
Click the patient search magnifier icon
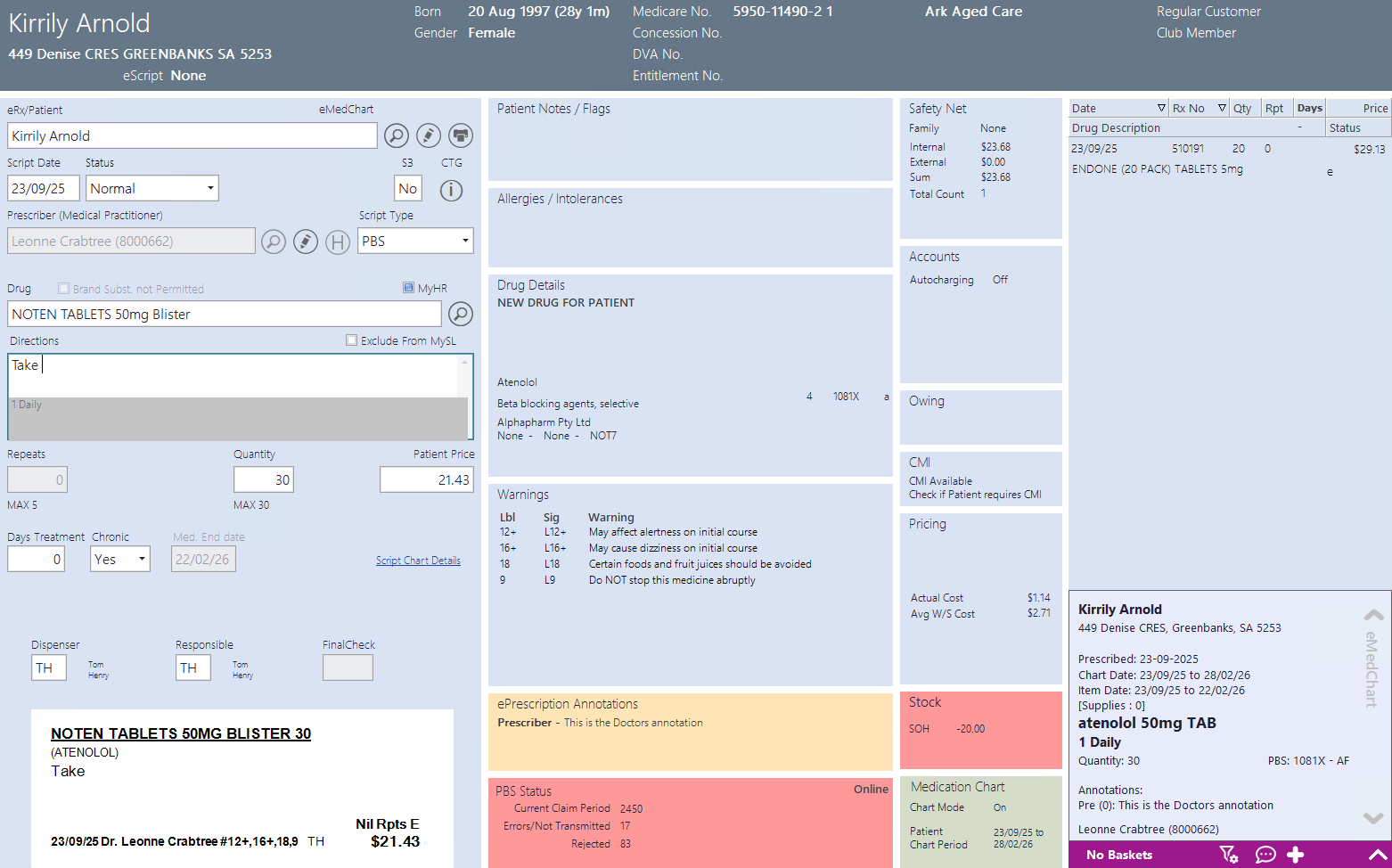(x=397, y=135)
